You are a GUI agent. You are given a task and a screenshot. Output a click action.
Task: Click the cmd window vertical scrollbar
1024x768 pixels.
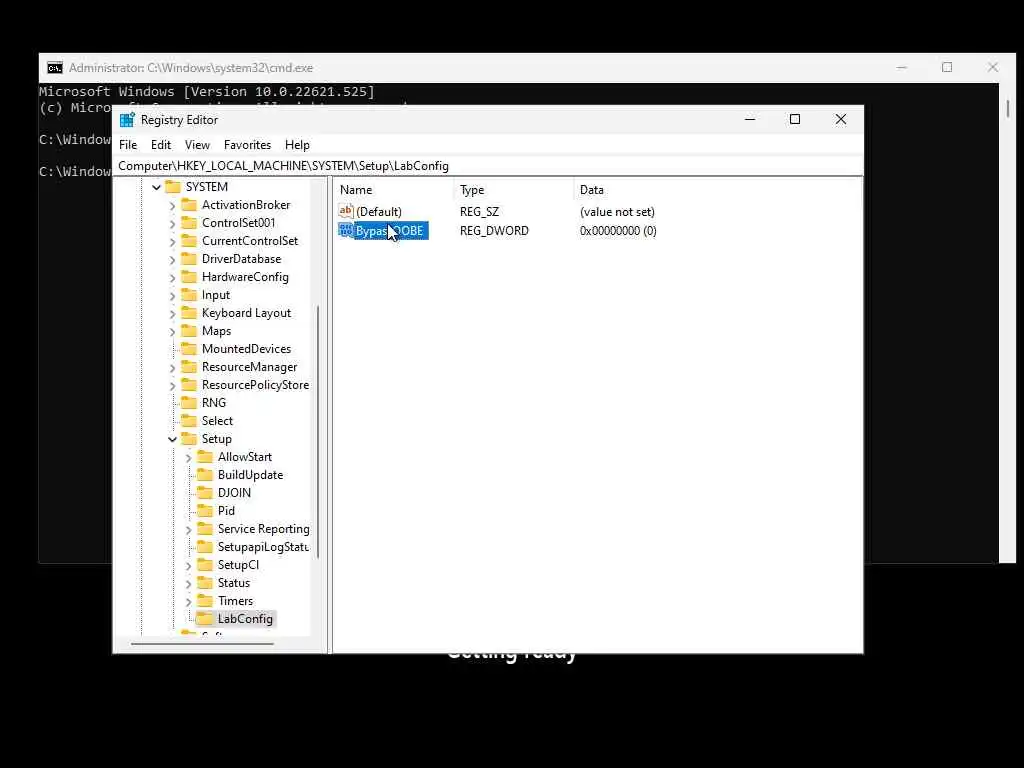pyautogui.click(x=1008, y=108)
